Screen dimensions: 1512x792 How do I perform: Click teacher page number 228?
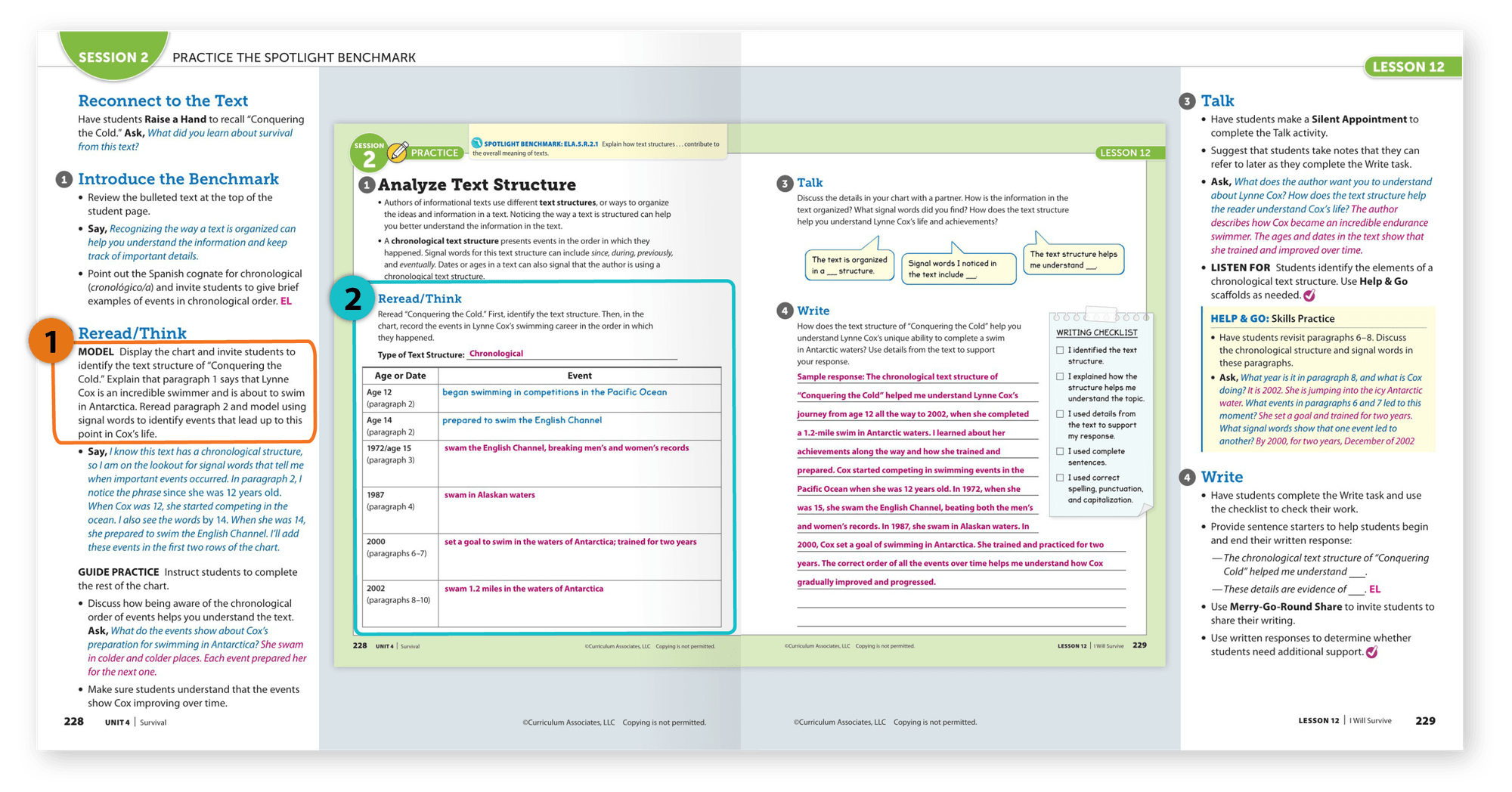tap(73, 721)
